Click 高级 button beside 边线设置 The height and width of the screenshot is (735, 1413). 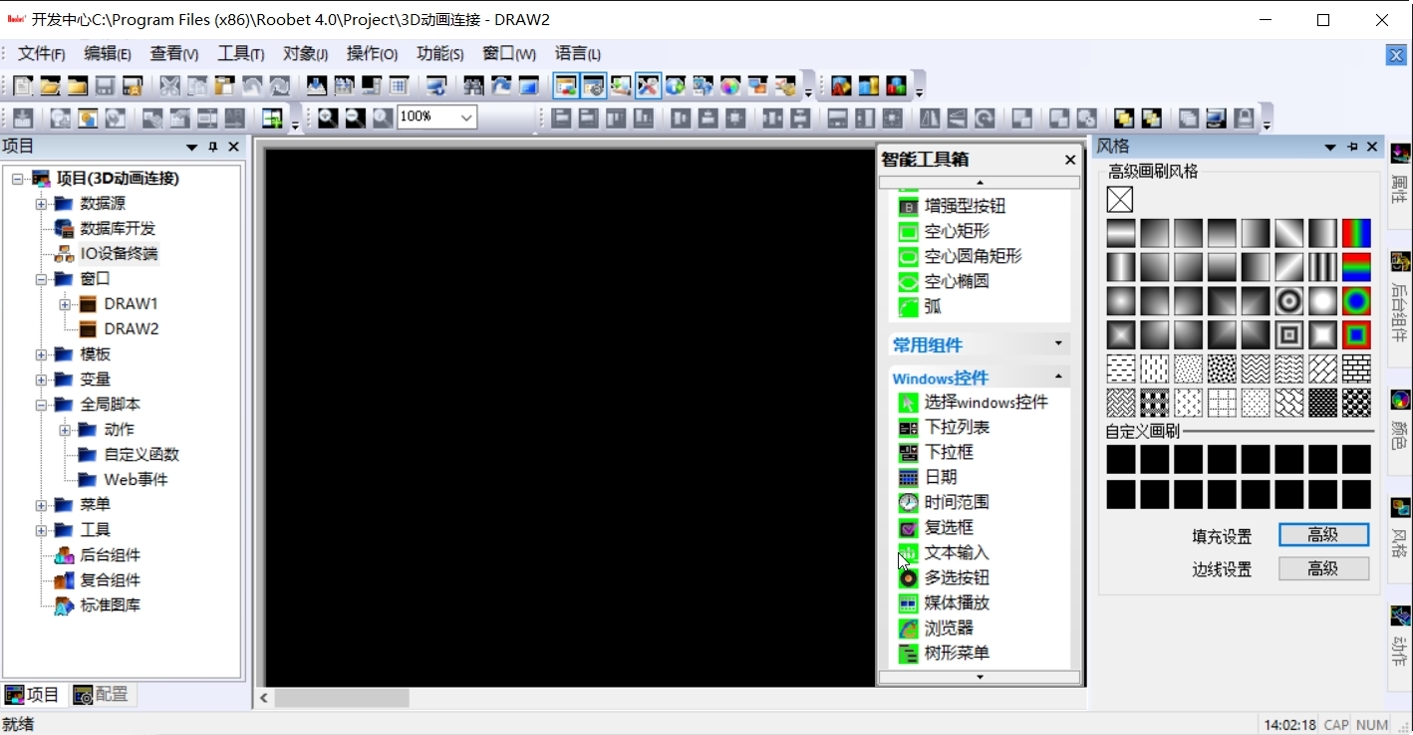pyautogui.click(x=1323, y=569)
